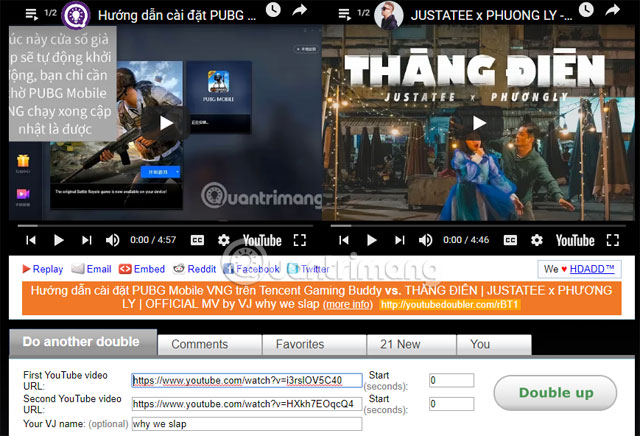
Task: Go to previous video in left player
Action: coord(31,240)
